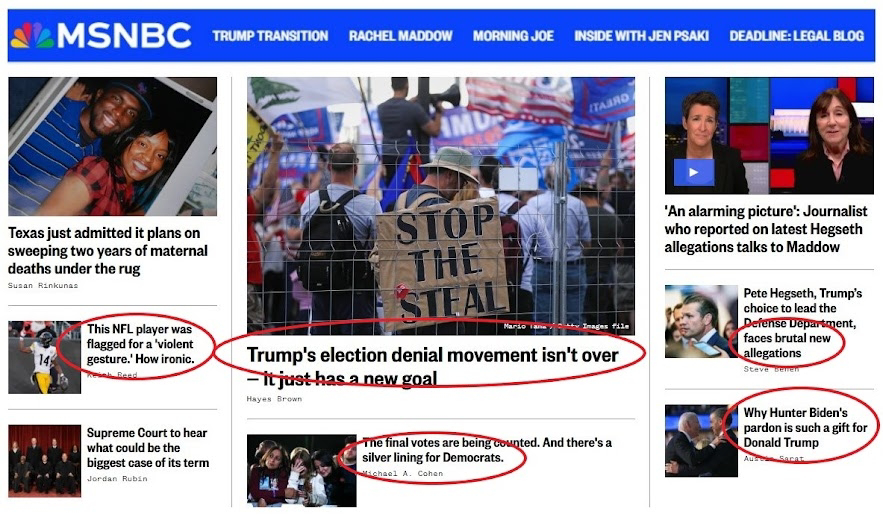The height and width of the screenshot is (520, 883).
Task: View author Hayes Brown's byline
Action: pos(274,399)
